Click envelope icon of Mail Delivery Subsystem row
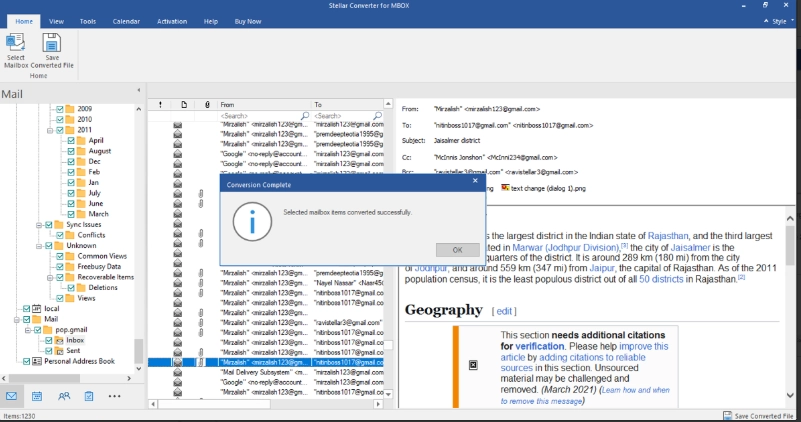801x422 pixels. coord(177,372)
